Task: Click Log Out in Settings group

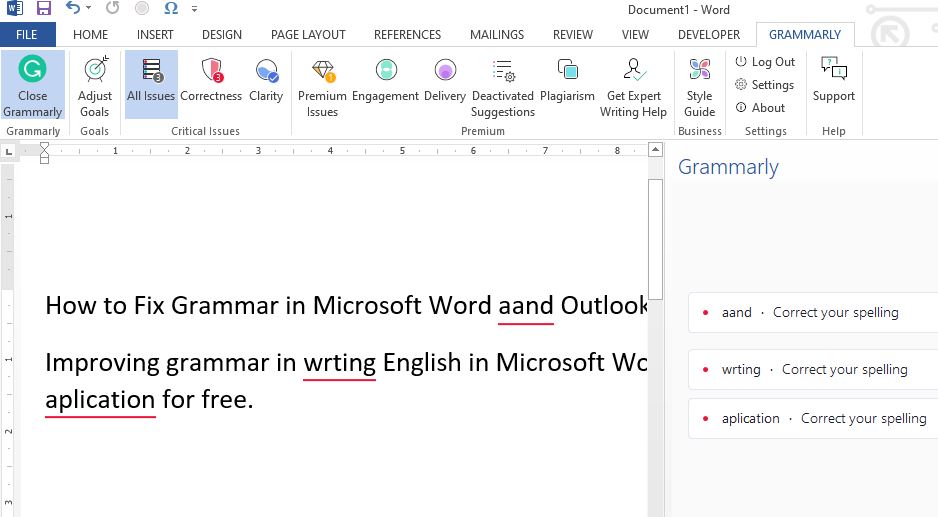Action: coord(765,62)
